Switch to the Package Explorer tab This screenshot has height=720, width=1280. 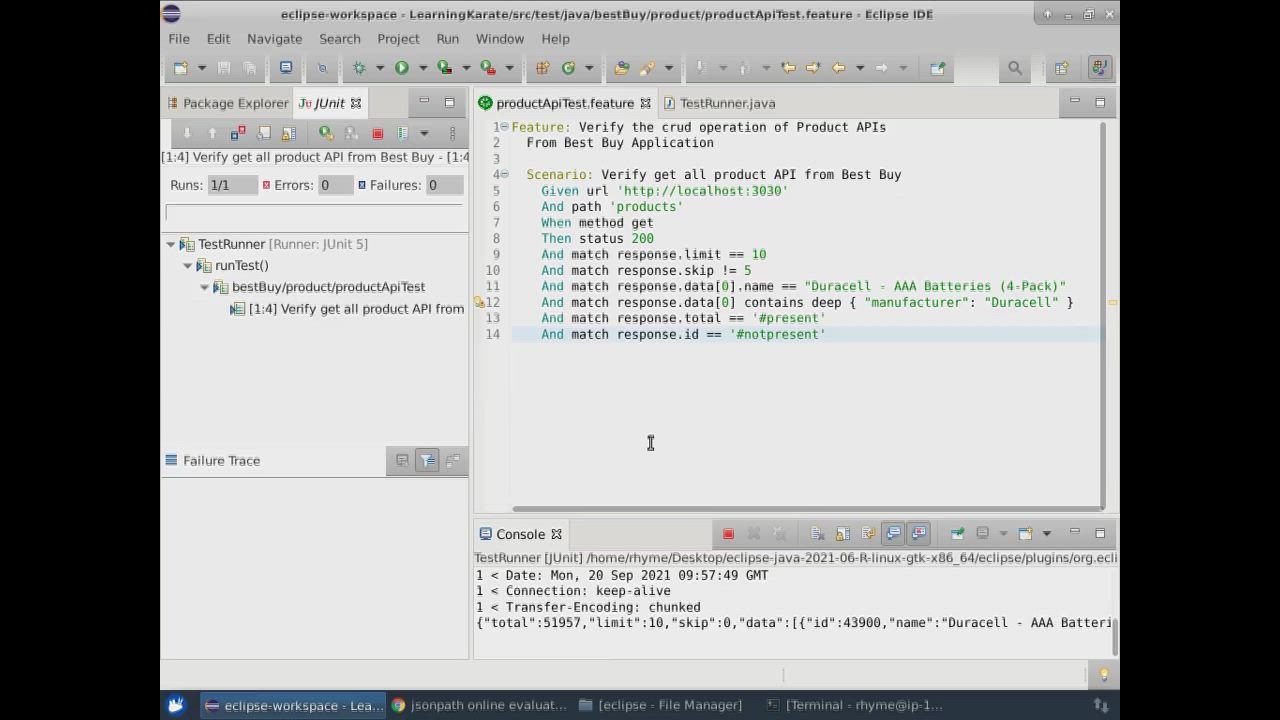pyautogui.click(x=235, y=103)
